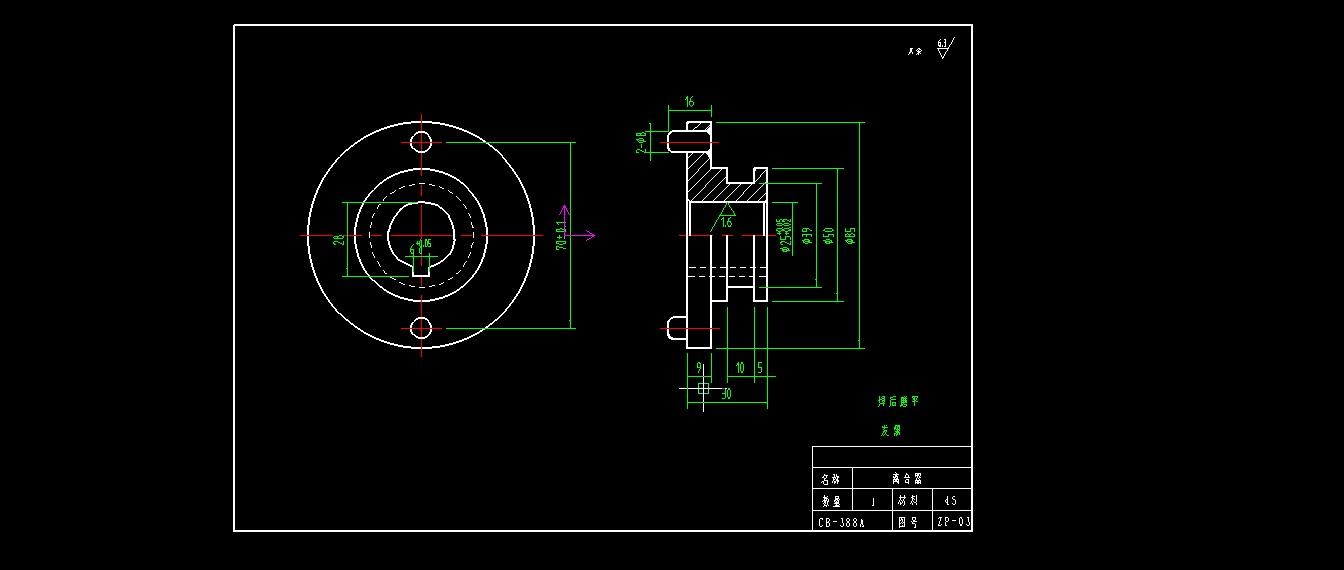Select the '9' dimension text below section
Image resolution: width=1344 pixels, height=570 pixels.
[x=698, y=368]
